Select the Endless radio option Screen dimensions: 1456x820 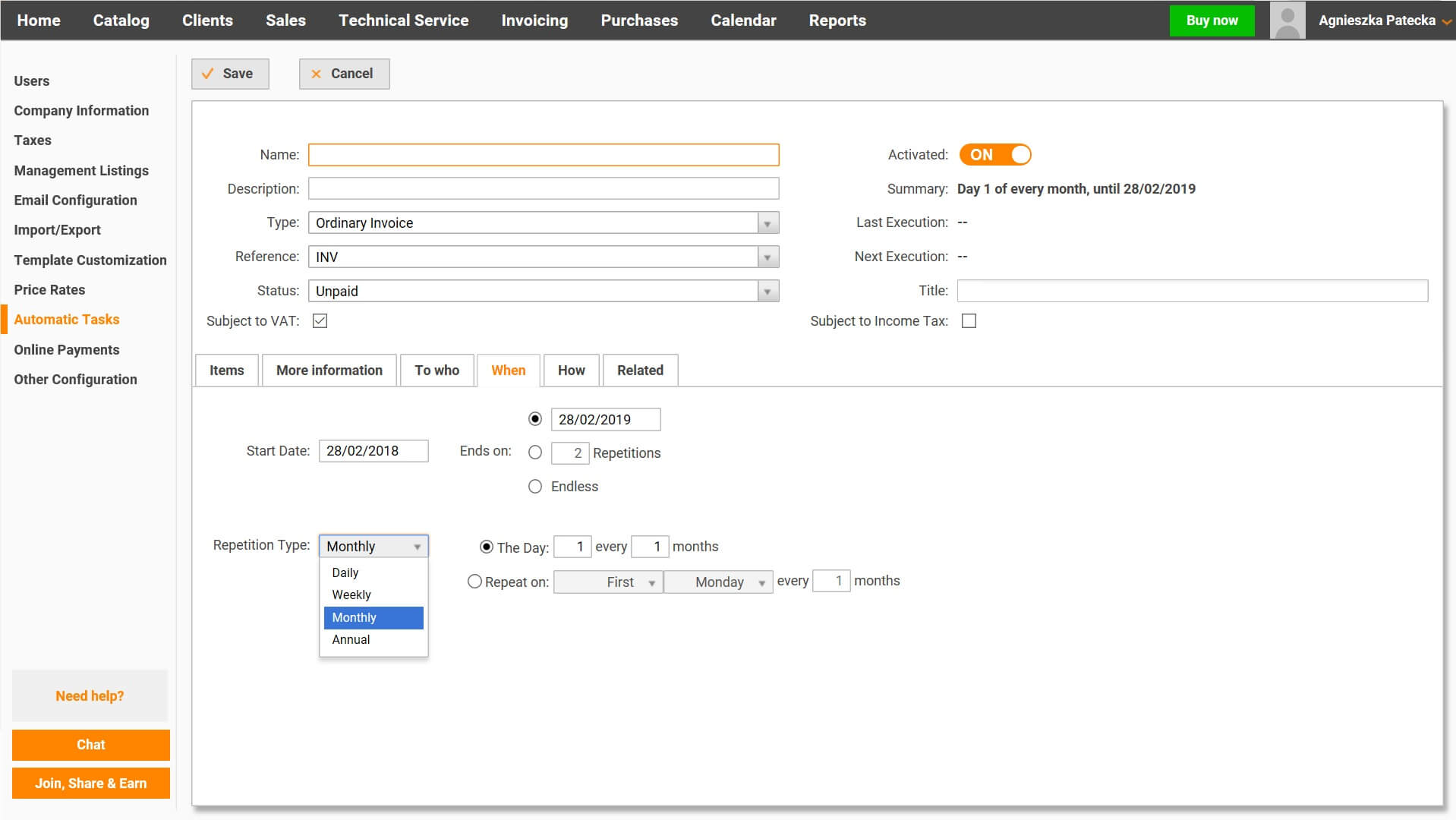point(535,487)
